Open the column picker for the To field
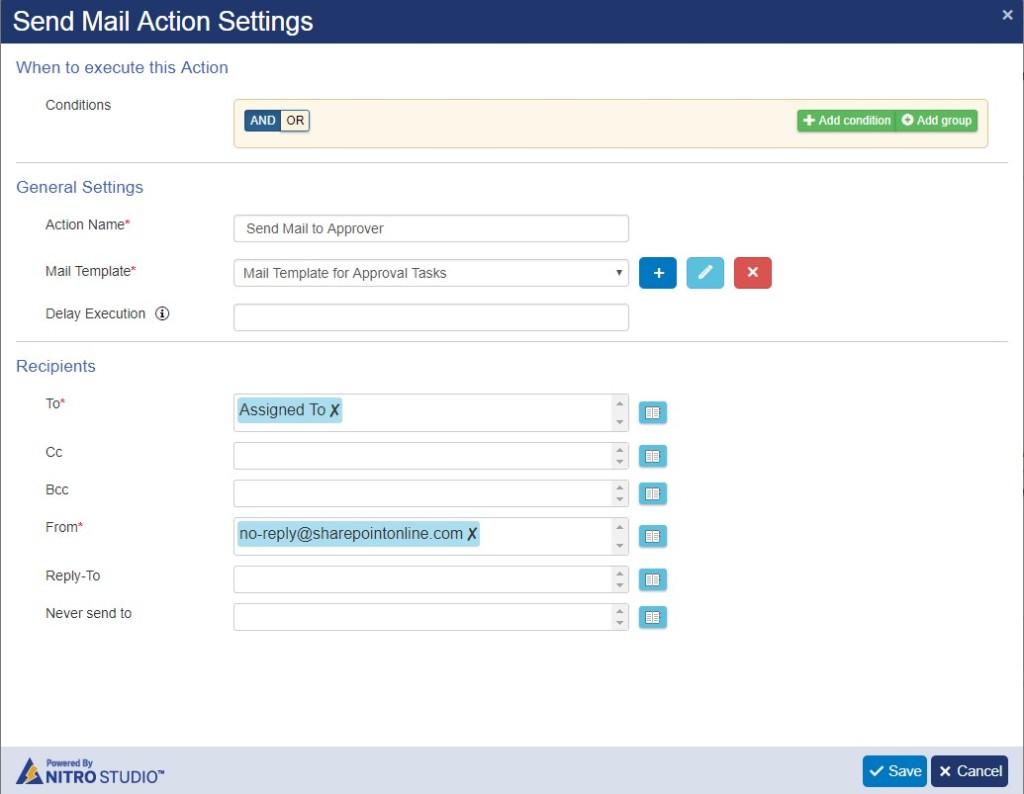Viewport: 1024px width, 794px height. click(652, 411)
